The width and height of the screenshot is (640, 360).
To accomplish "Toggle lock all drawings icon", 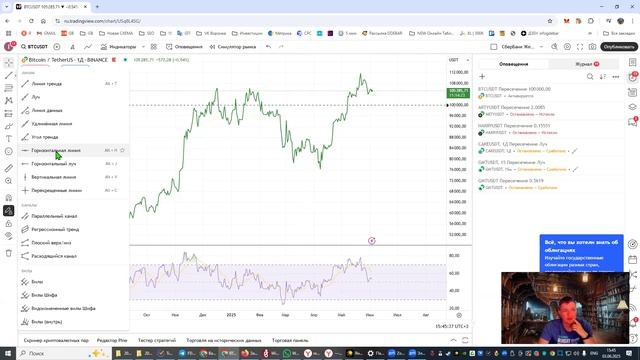I will coord(9,224).
